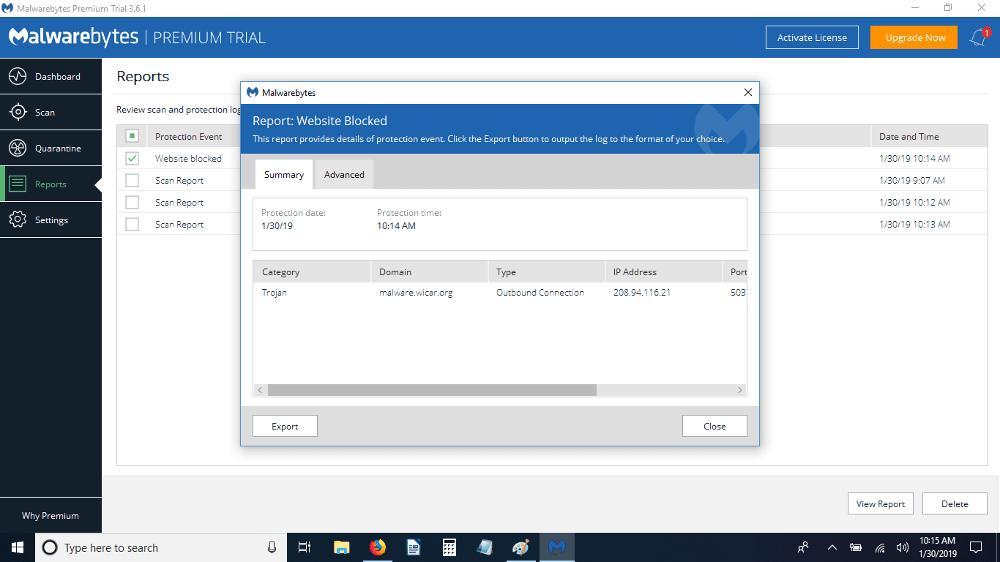Switch to the Summary tab

[x=284, y=175]
